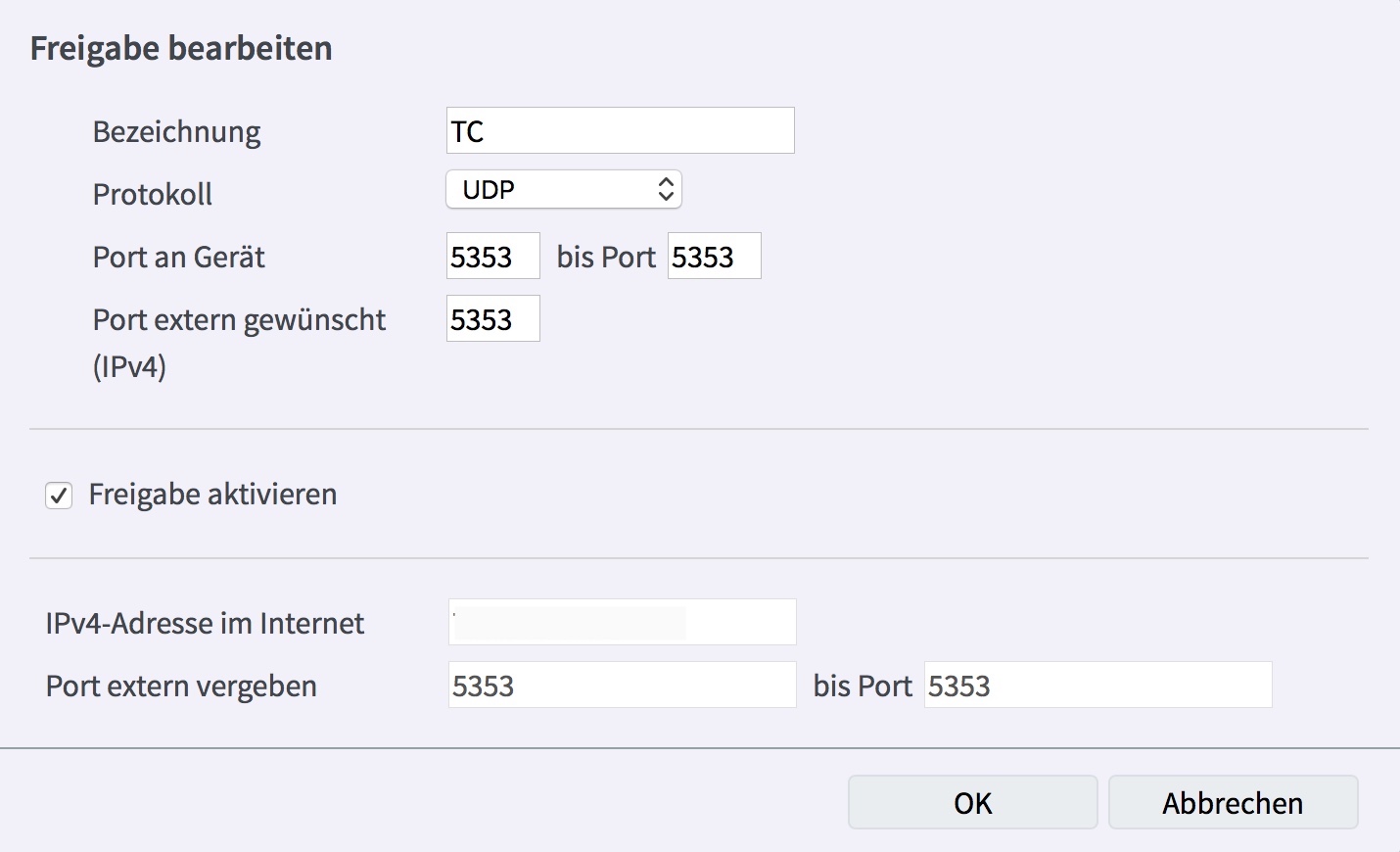Viewport: 1400px width, 852px height.
Task: Click the Port extern gewünscht input field
Action: pyautogui.click(x=492, y=319)
